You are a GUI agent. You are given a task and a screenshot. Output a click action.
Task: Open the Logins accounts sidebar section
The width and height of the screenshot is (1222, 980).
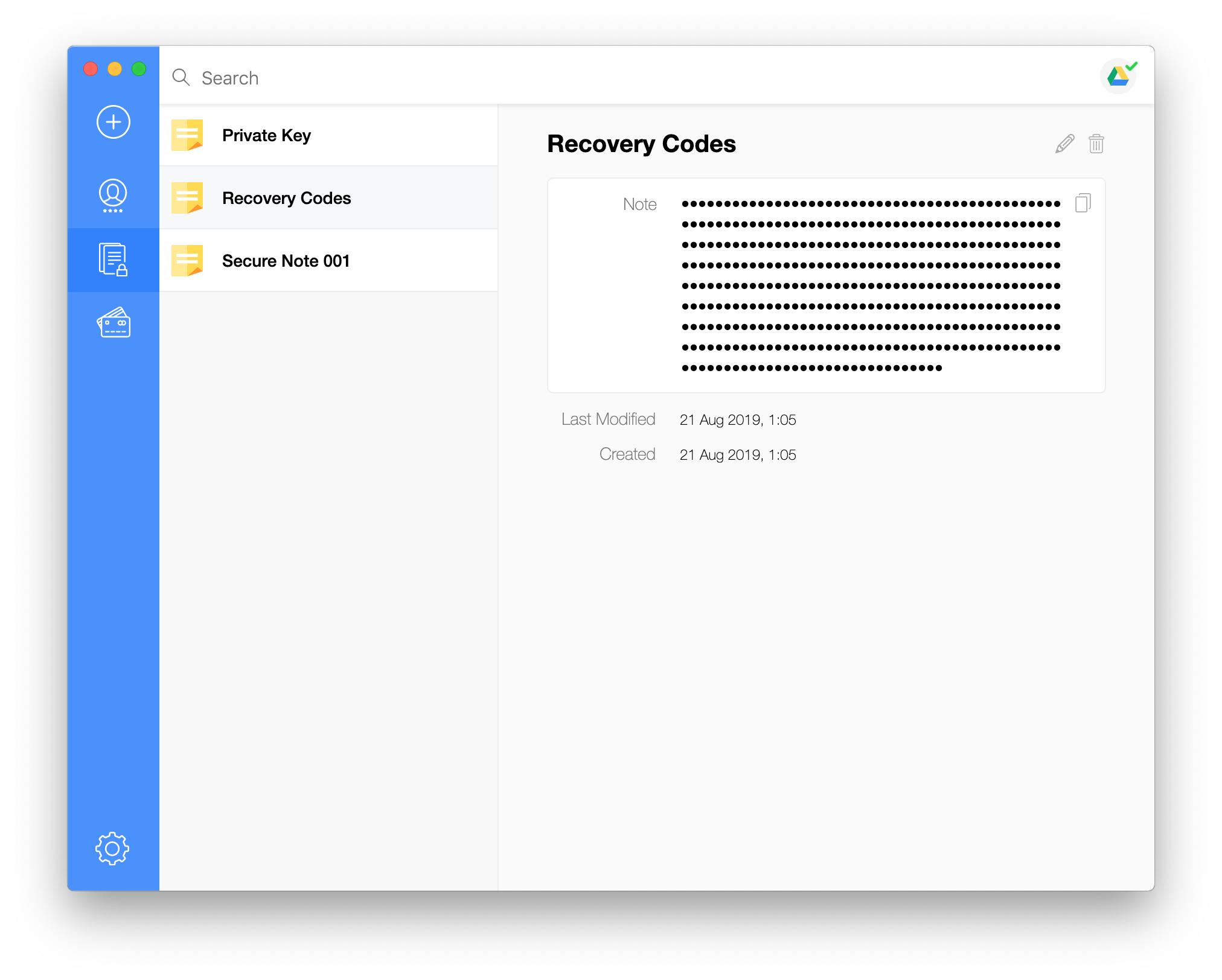(x=113, y=195)
